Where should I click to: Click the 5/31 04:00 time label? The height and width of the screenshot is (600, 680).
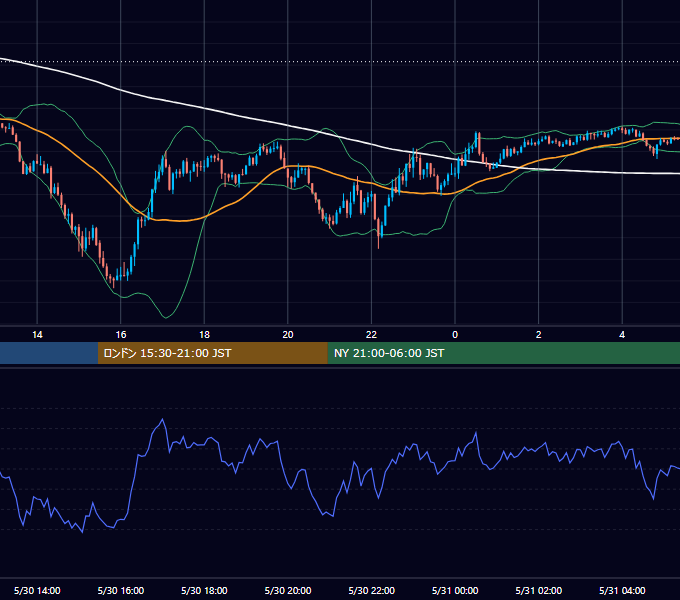point(622,590)
